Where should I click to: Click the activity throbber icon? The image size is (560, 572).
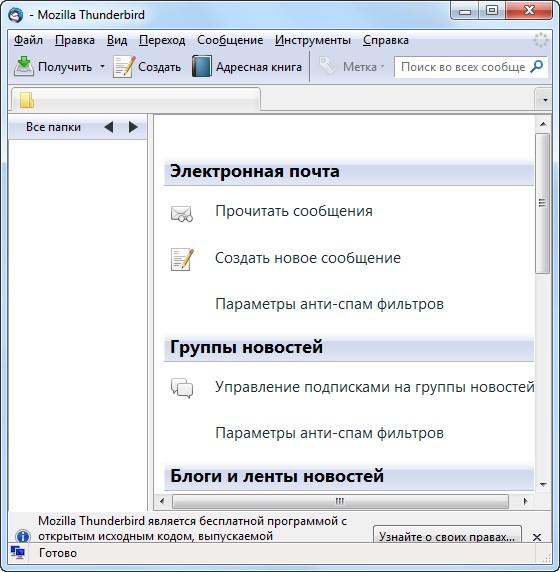pyautogui.click(x=540, y=40)
